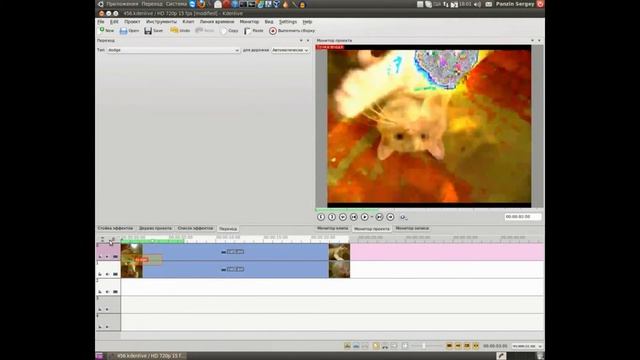The width and height of the screenshot is (640, 360).
Task: Open the Help menu
Action: click(307, 22)
